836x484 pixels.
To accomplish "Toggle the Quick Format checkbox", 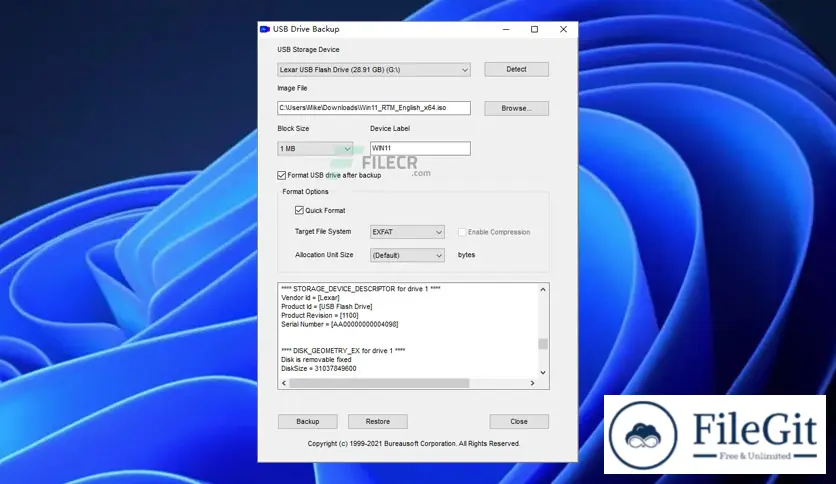I will [x=299, y=211].
